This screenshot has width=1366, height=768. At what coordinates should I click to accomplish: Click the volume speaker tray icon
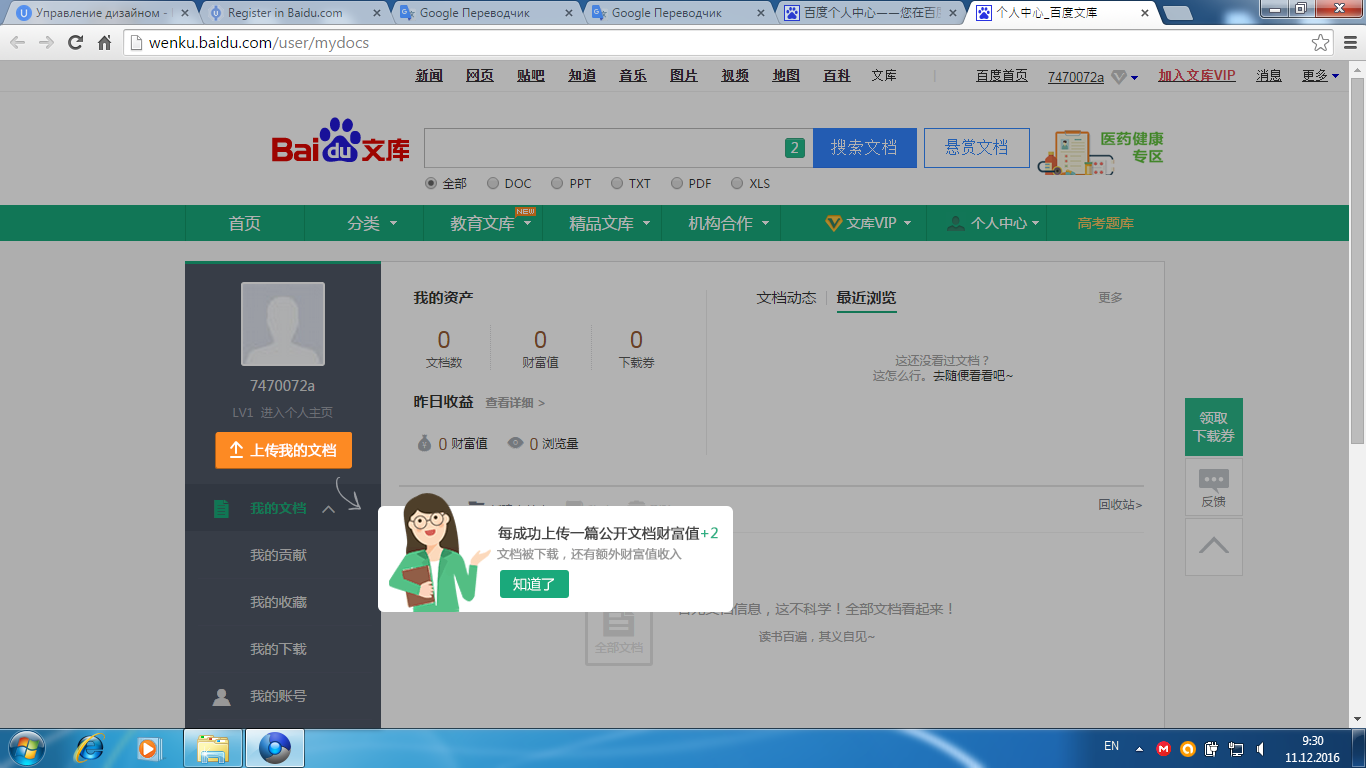(1262, 748)
